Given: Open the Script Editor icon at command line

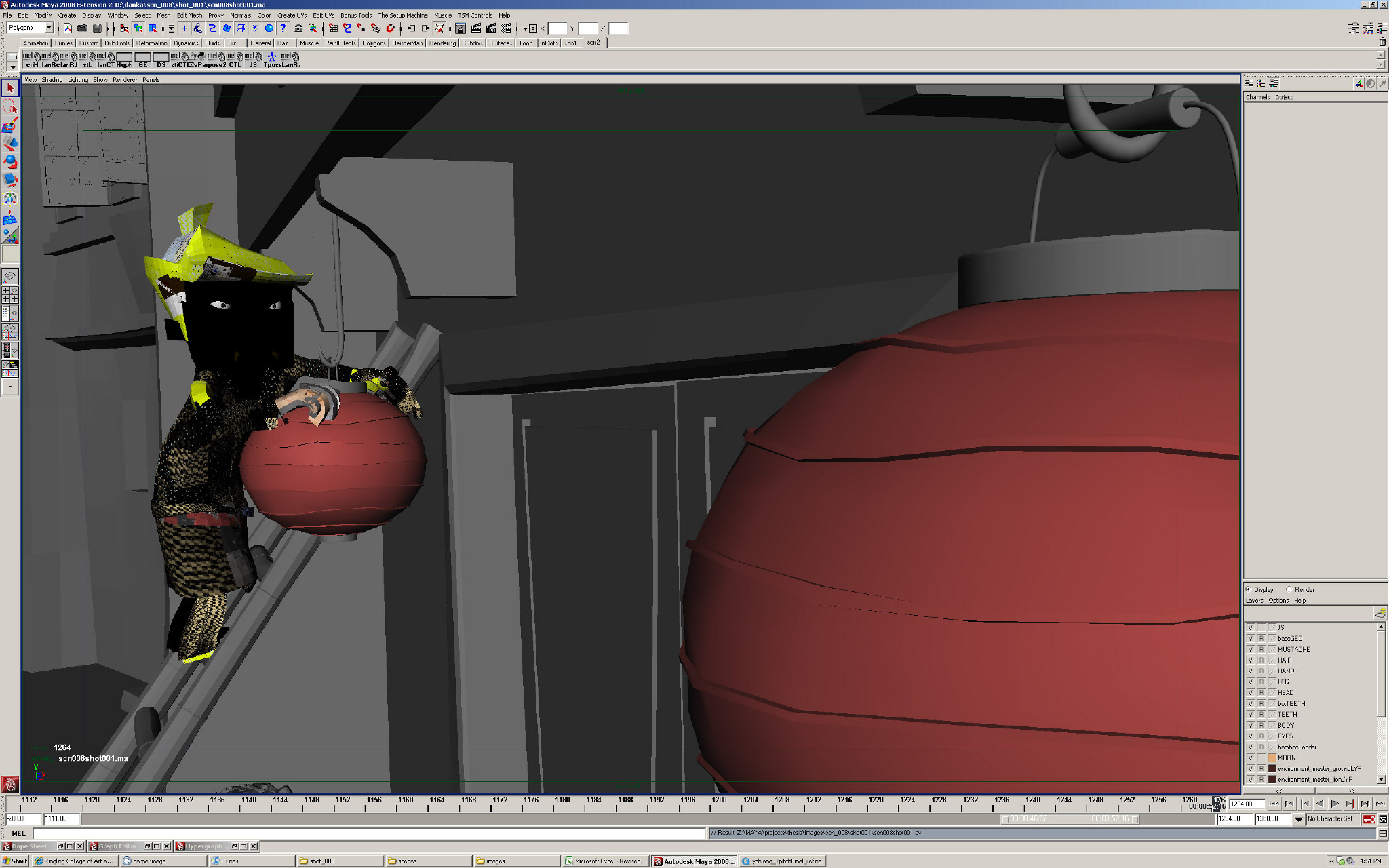Looking at the screenshot, I should [1382, 833].
